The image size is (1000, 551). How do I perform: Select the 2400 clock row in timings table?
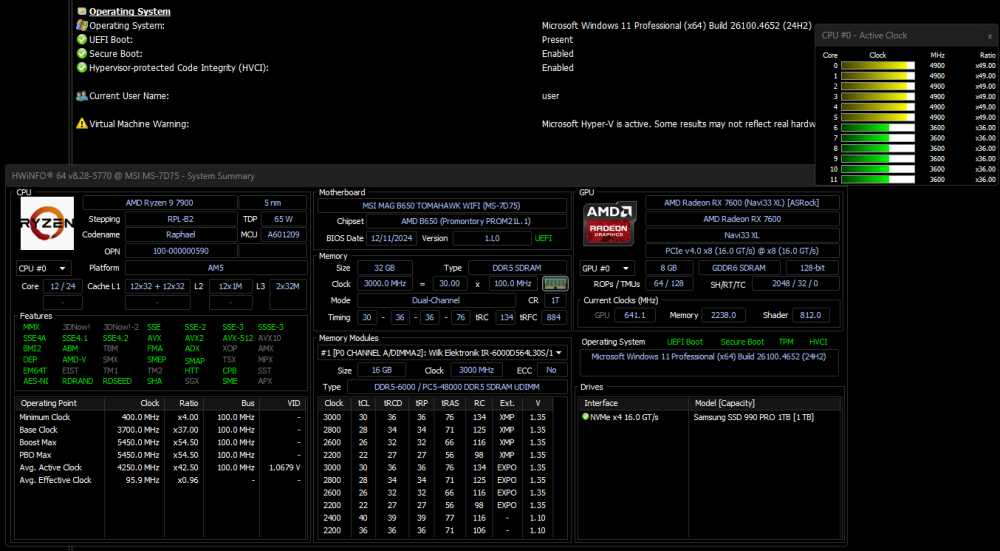point(434,518)
